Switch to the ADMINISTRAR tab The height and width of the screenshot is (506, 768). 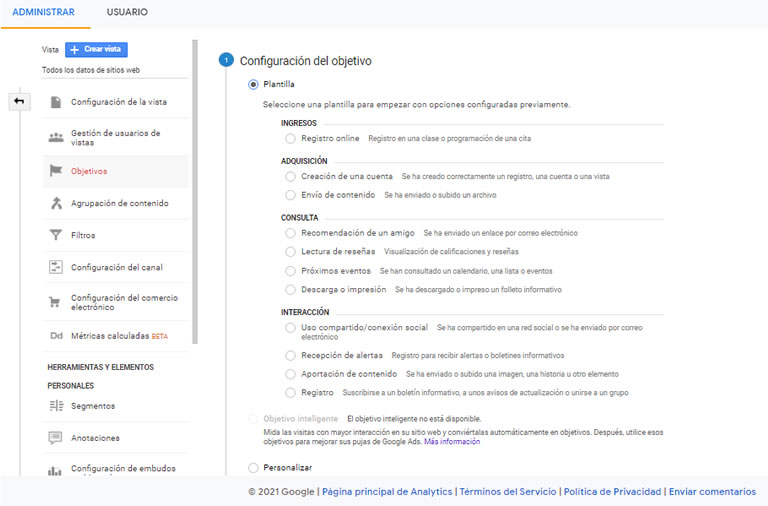(44, 12)
